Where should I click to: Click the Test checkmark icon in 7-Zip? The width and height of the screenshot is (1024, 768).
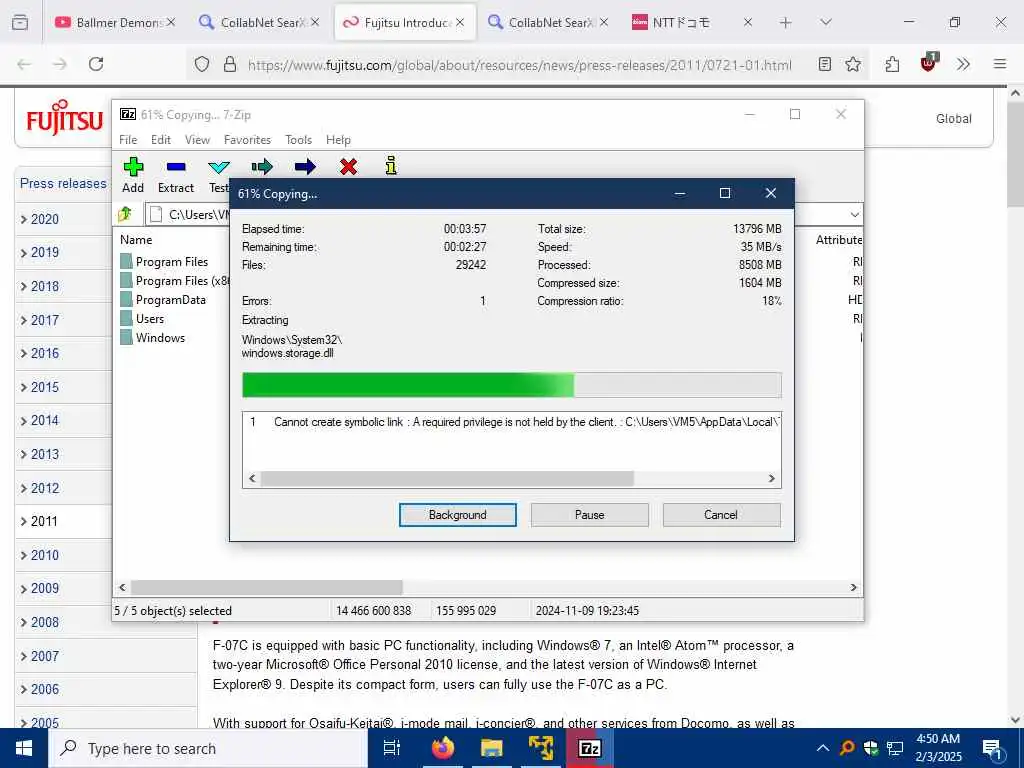point(219,167)
